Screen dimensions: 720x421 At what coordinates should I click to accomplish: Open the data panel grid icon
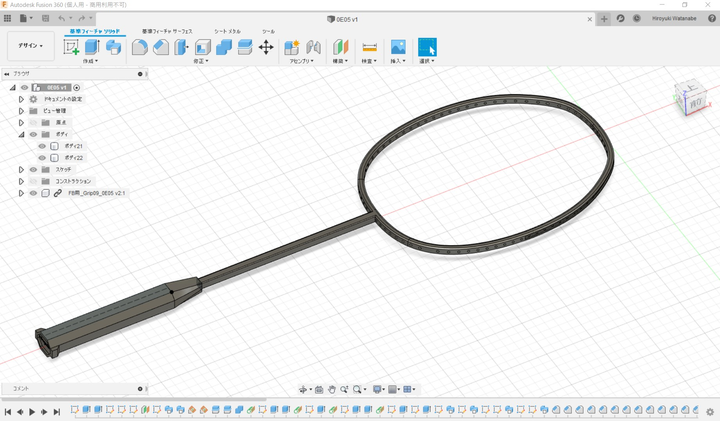click(x=8, y=18)
